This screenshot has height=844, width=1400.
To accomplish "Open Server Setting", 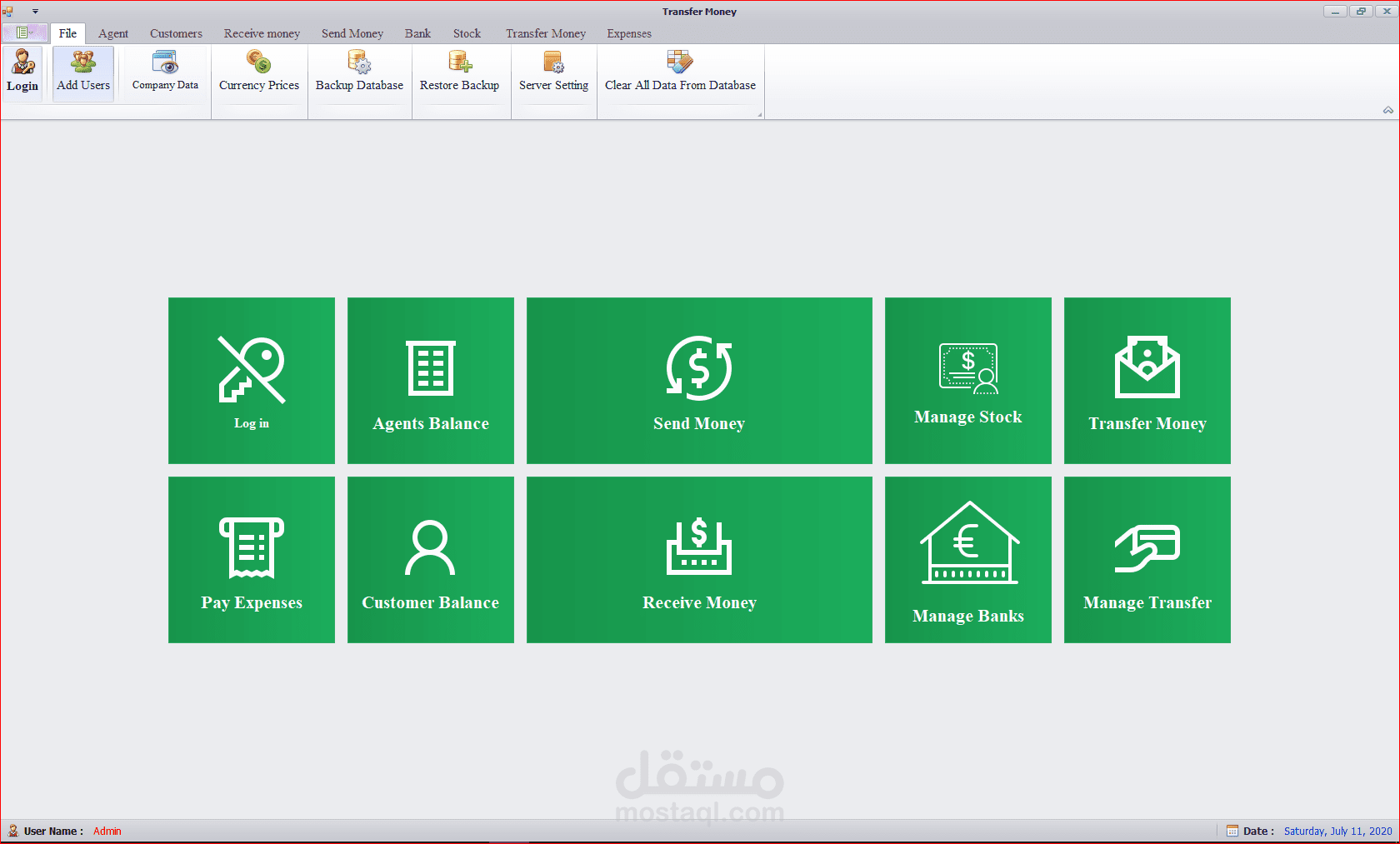I will pyautogui.click(x=553, y=72).
